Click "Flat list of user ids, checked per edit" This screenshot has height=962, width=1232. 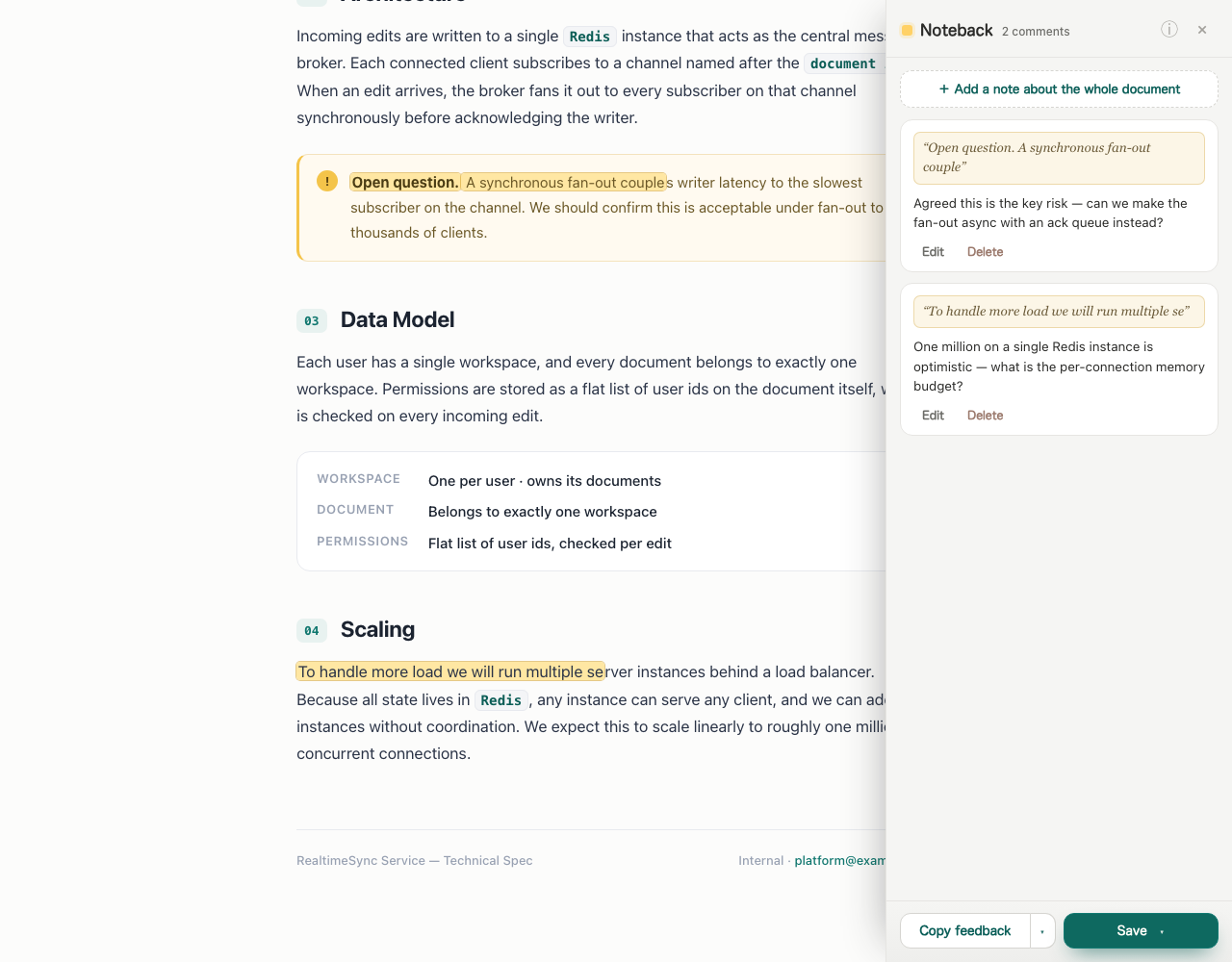click(550, 544)
